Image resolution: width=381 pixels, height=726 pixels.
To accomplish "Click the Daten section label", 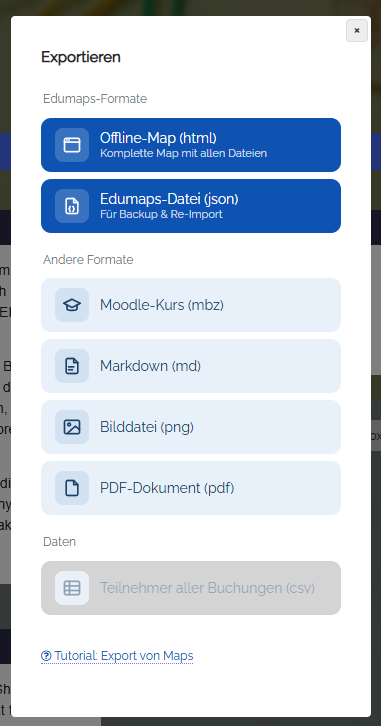I will [x=59, y=542].
